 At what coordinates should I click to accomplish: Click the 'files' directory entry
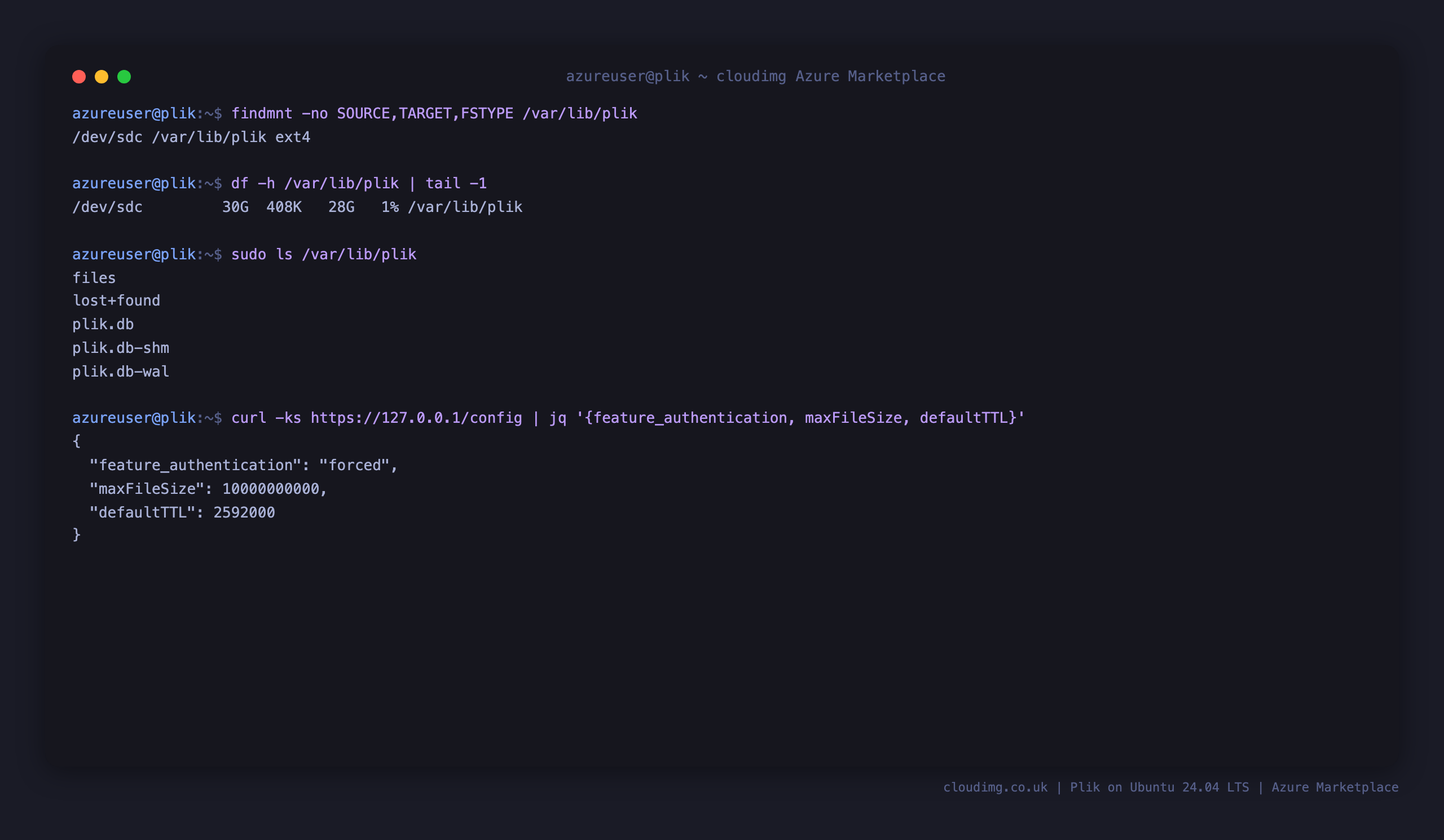click(x=94, y=278)
